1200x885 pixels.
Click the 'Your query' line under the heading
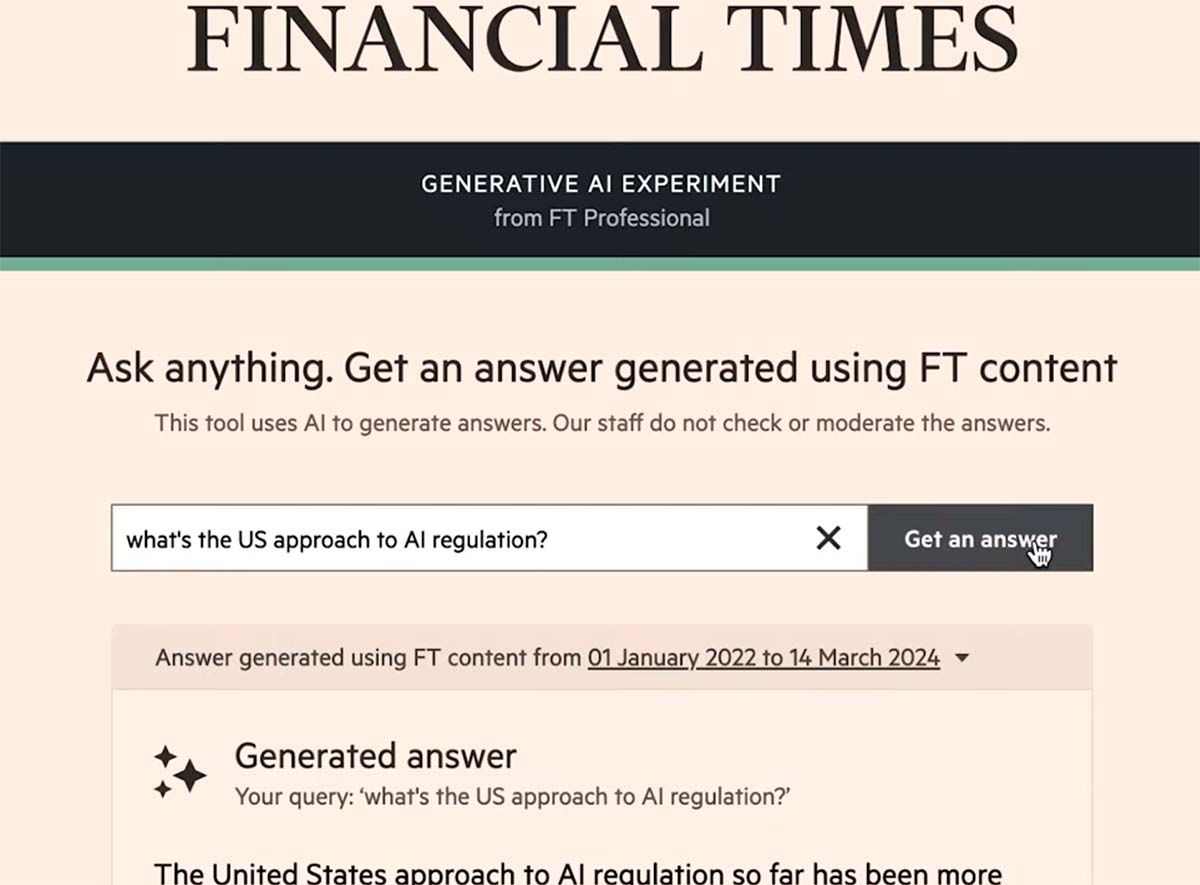[512, 797]
